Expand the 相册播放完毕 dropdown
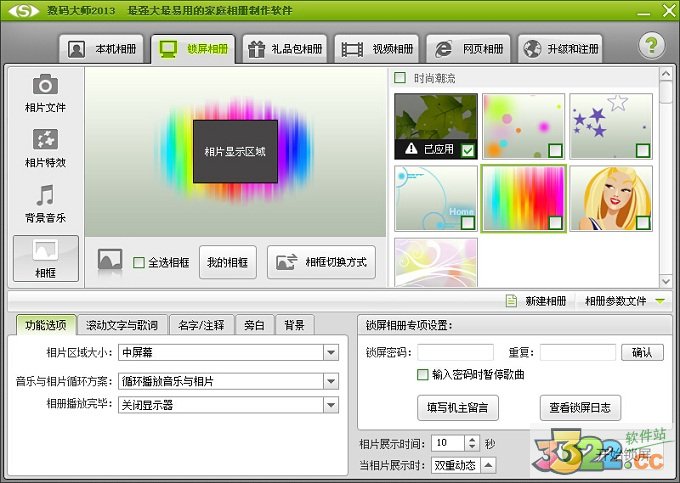Image resolution: width=680 pixels, height=483 pixels. (x=331, y=405)
